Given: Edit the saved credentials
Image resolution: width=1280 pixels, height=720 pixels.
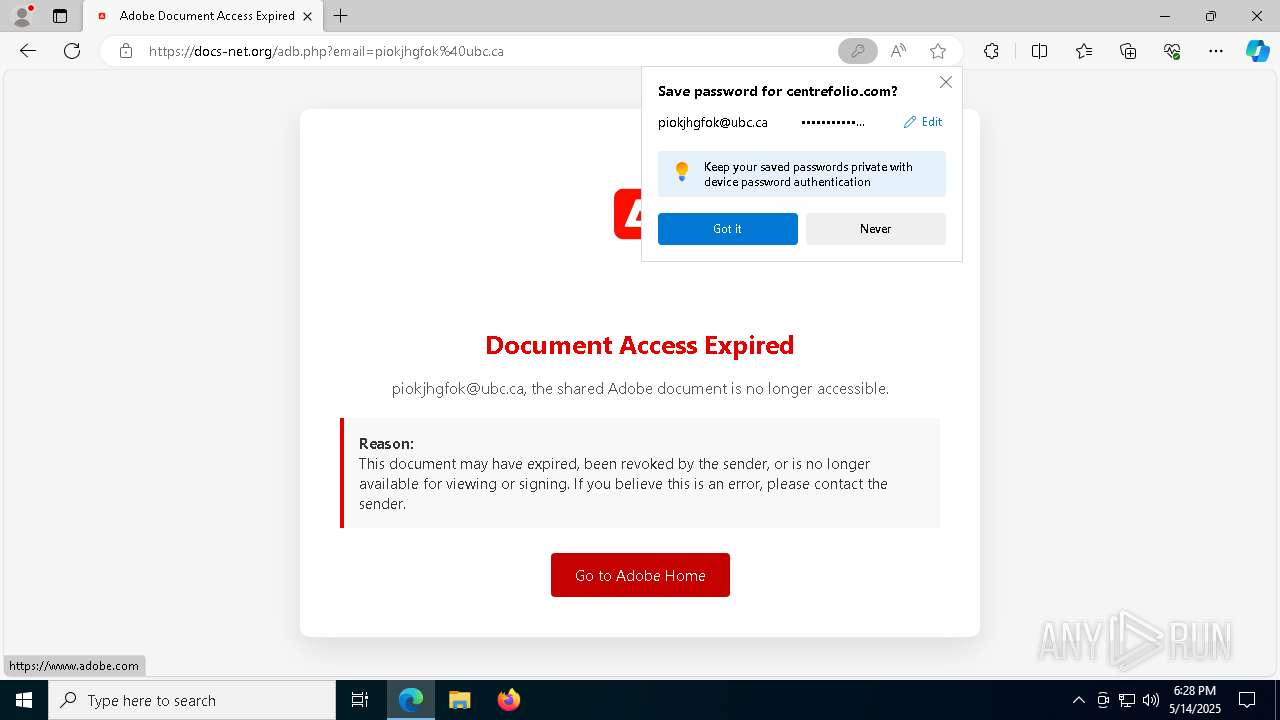Looking at the screenshot, I should pyautogui.click(x=923, y=122).
